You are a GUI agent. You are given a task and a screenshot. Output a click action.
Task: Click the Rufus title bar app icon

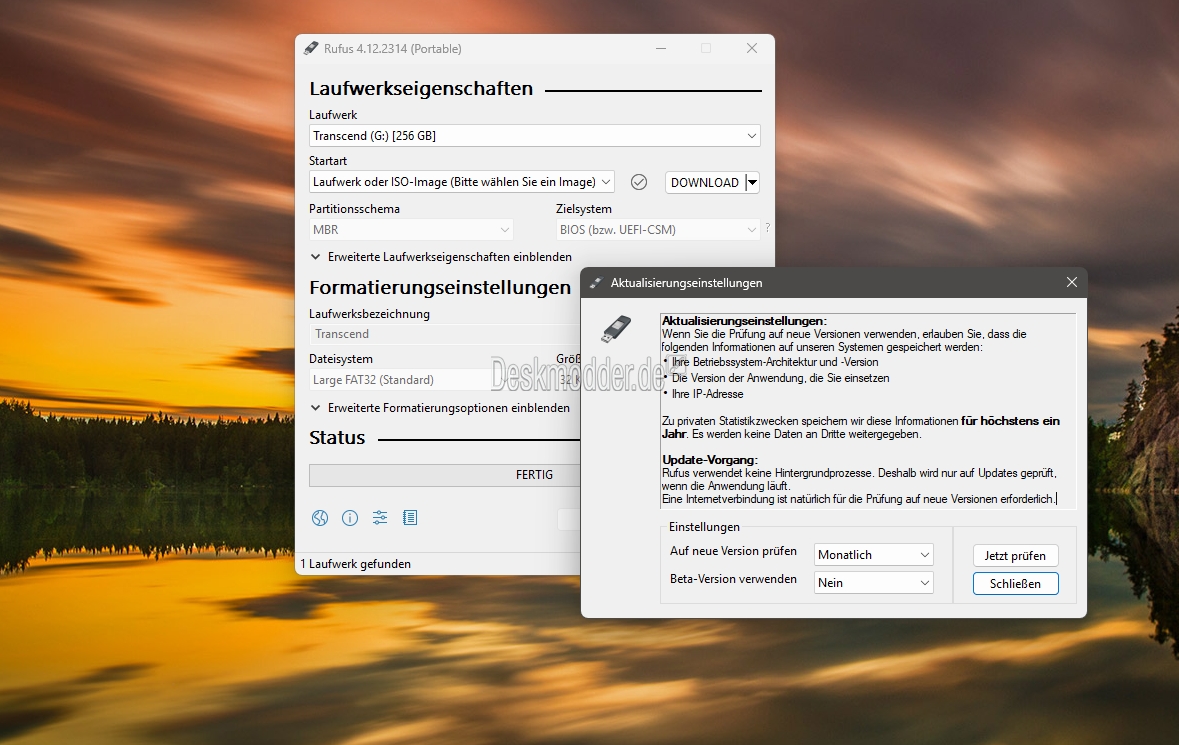click(x=310, y=48)
